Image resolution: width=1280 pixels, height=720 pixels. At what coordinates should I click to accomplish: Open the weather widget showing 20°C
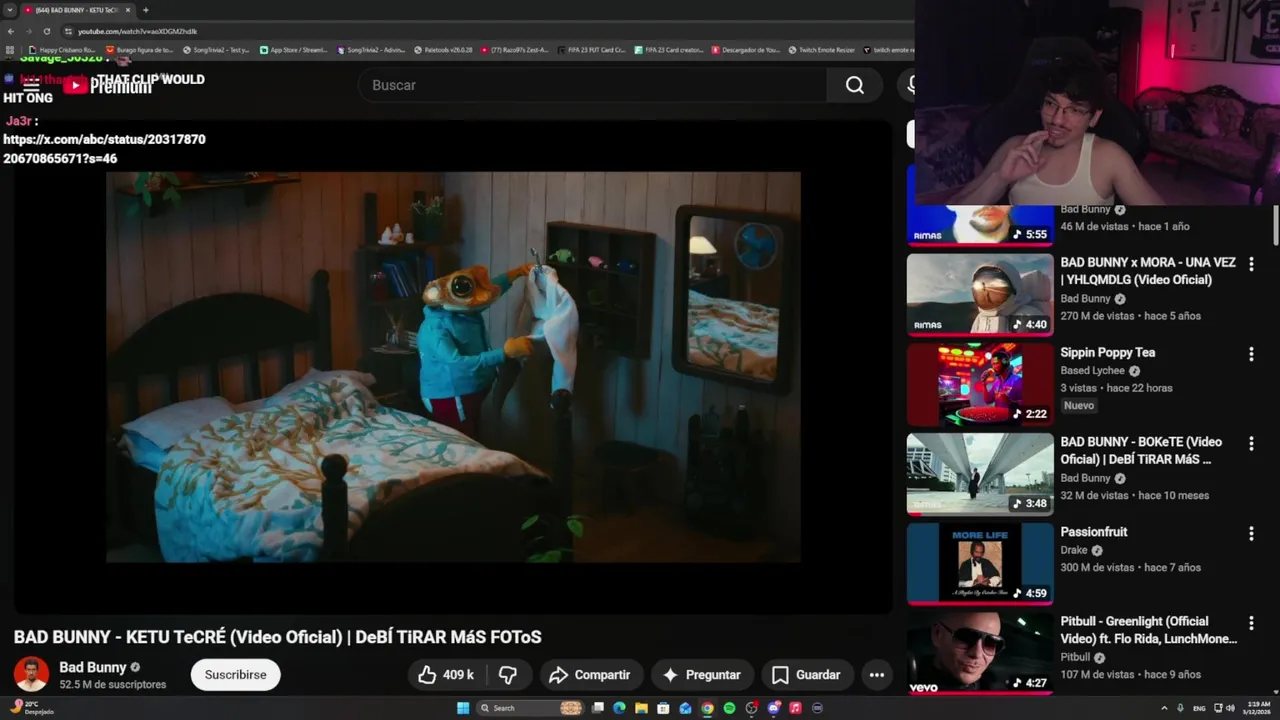pos(30,707)
